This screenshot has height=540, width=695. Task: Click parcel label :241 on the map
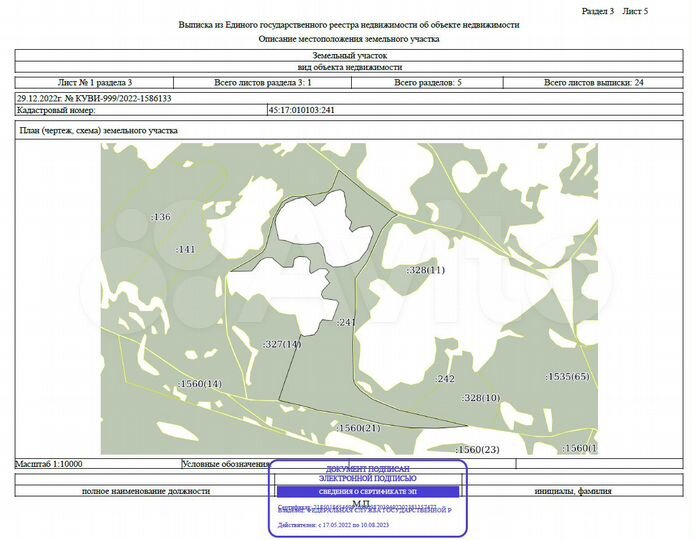point(346,322)
